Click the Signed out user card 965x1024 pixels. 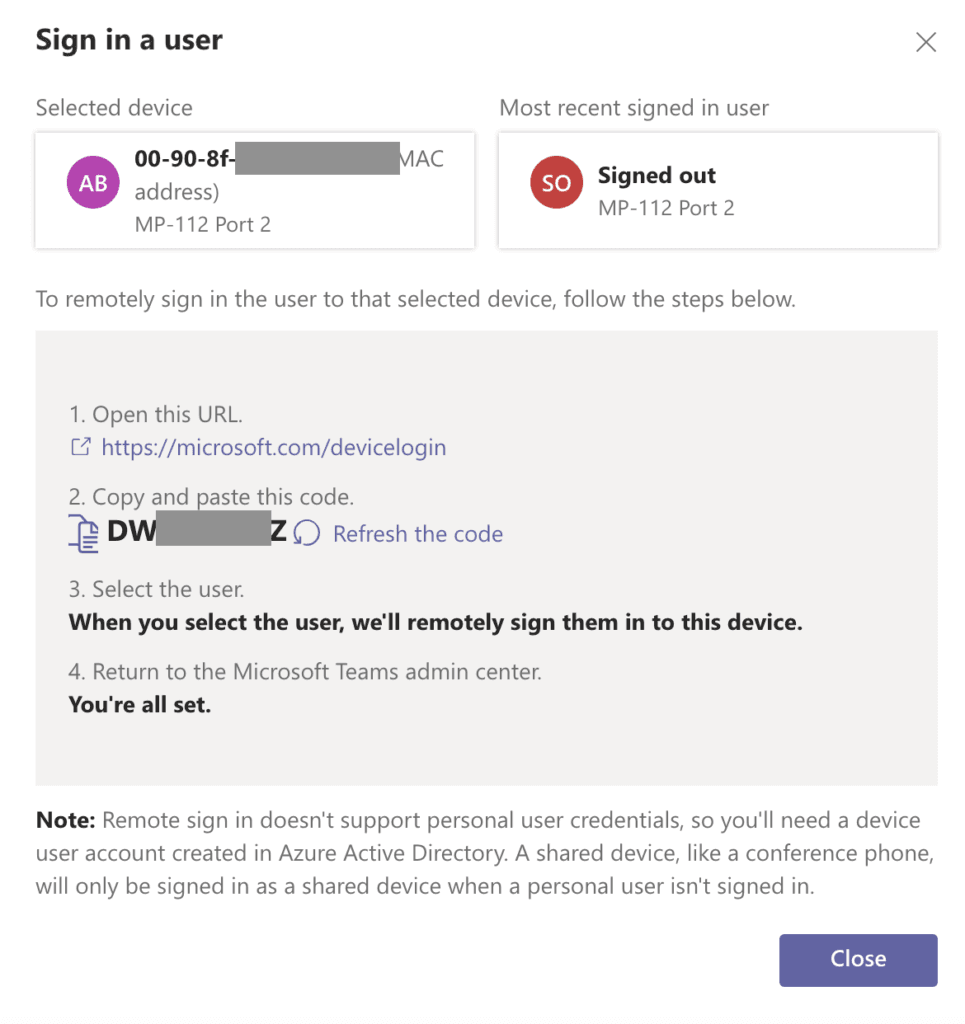[x=718, y=190]
